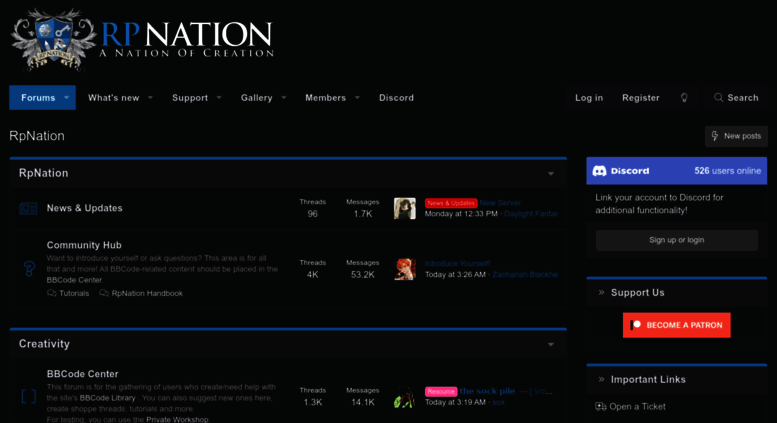
Task: Select the Forums navigation tab
Action: click(38, 98)
